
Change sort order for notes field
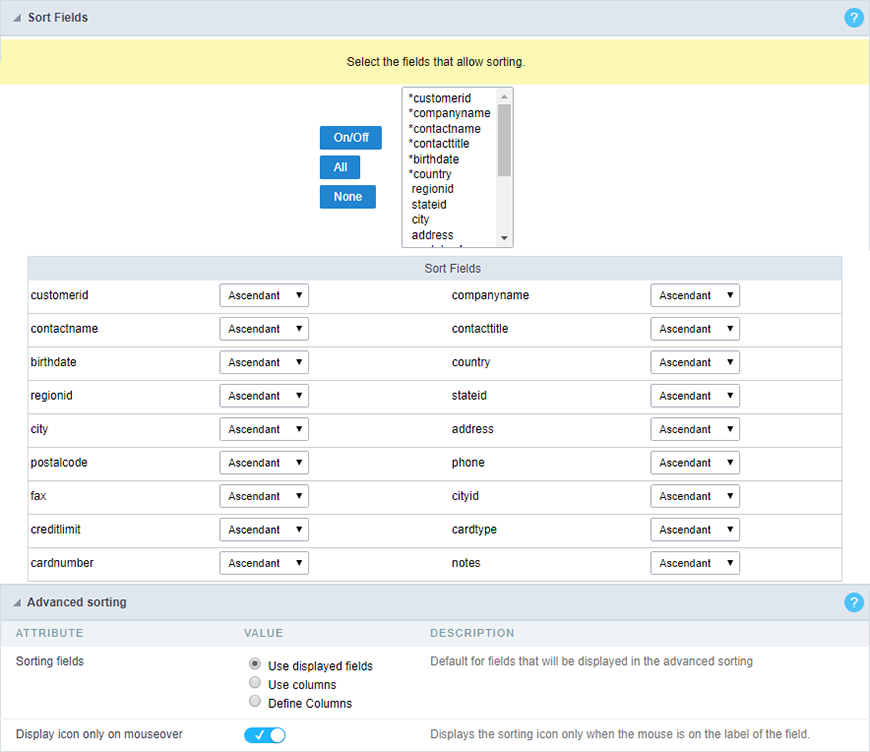tap(695, 563)
